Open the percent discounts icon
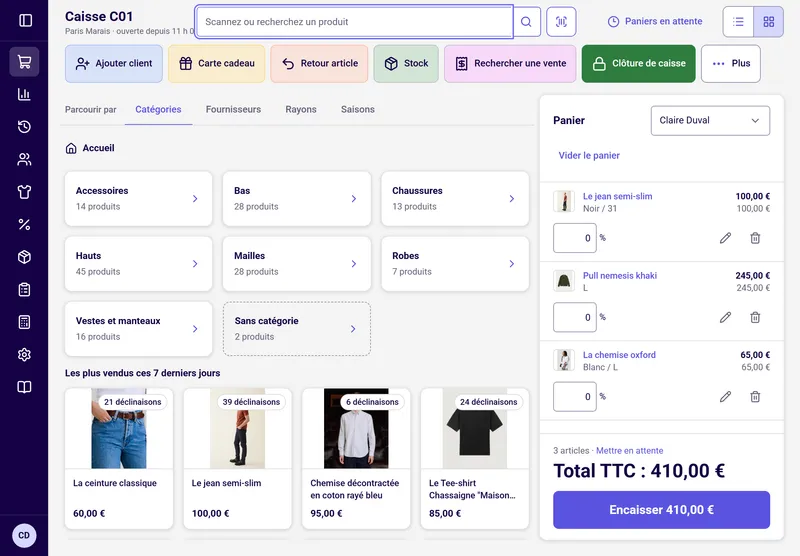This screenshot has width=800, height=556. click(24, 224)
